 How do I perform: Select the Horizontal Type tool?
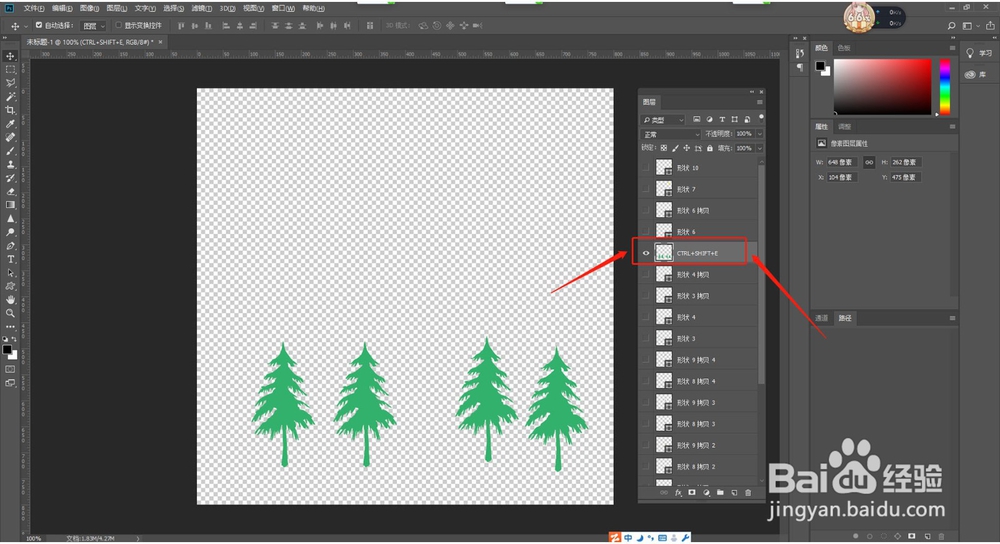tap(11, 259)
